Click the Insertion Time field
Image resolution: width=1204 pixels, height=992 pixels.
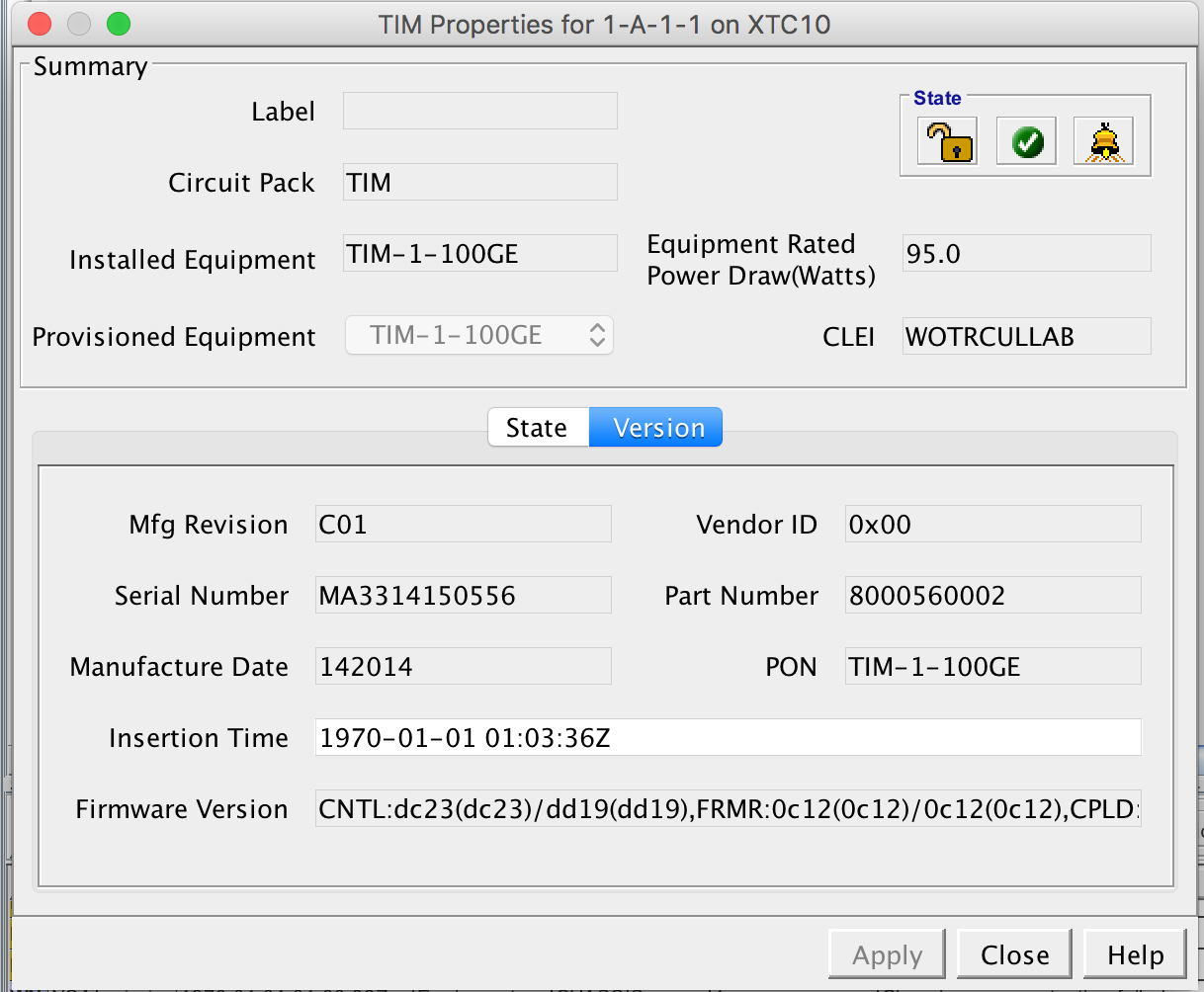tap(728, 737)
